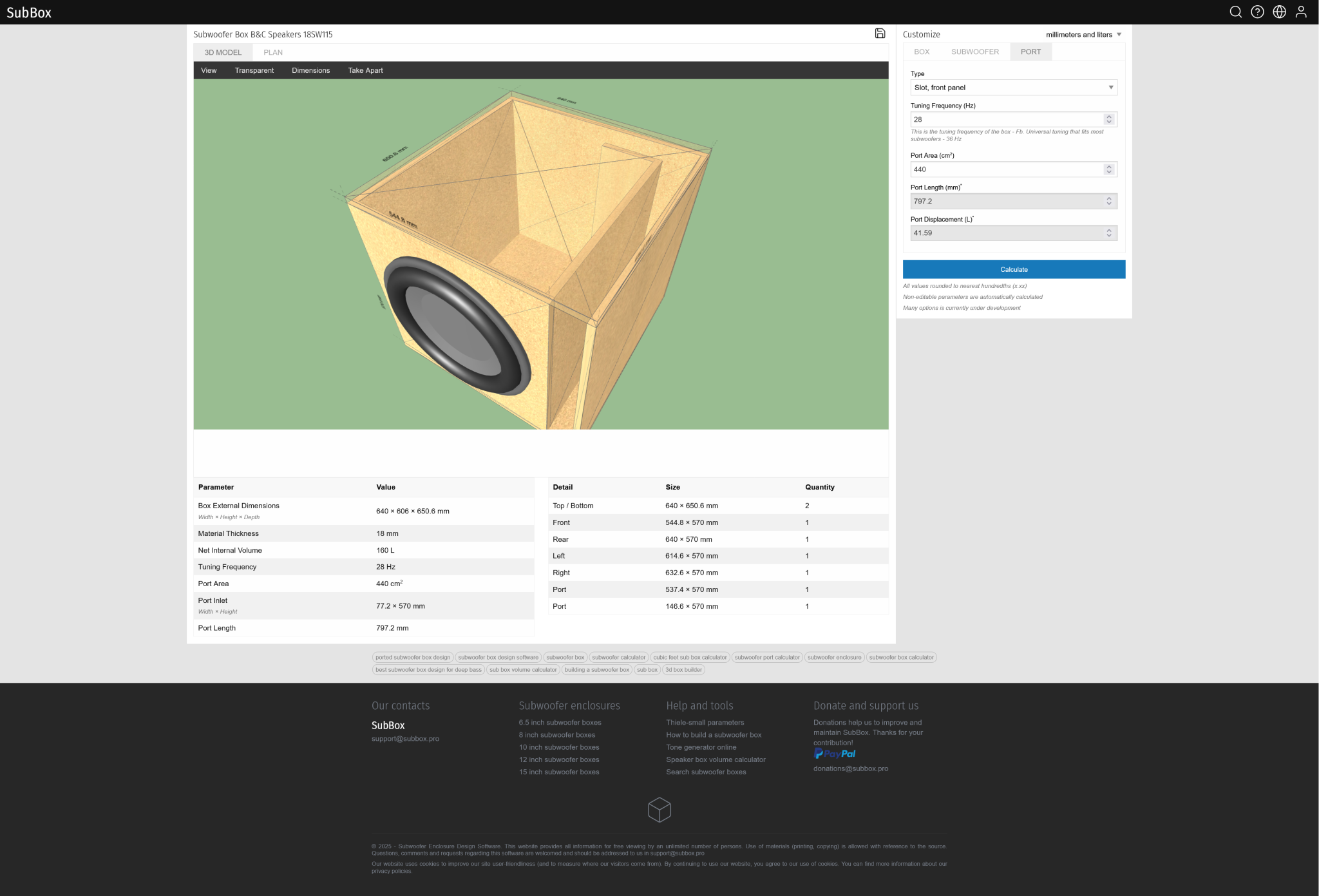Toggle Transparent mode in viewer
The image size is (1319, 896).
point(254,71)
